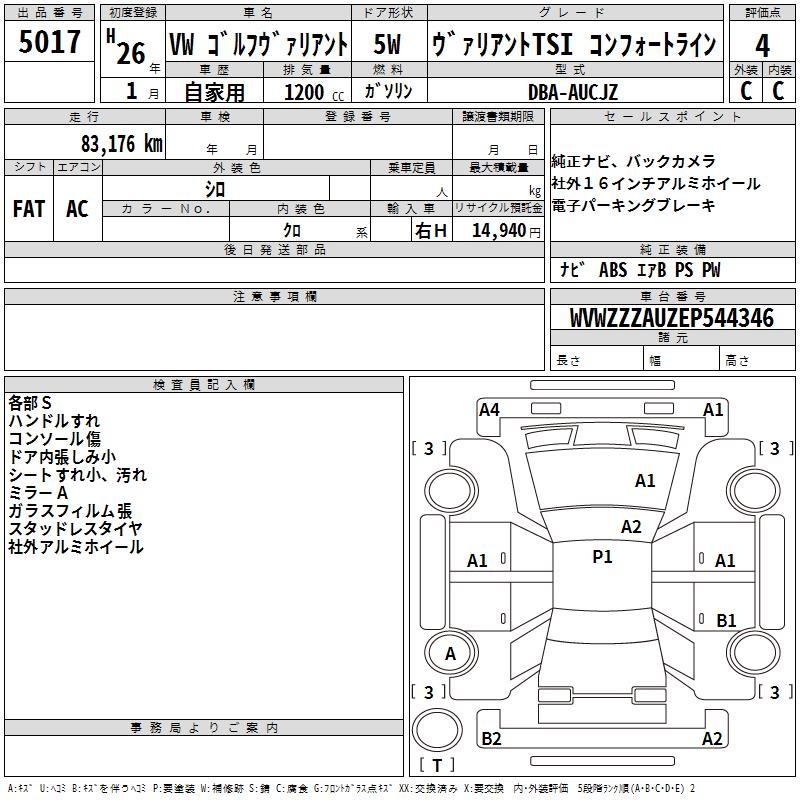This screenshot has width=800, height=800.
Task: Click the 1200 cc displacement field
Action: pos(308,92)
